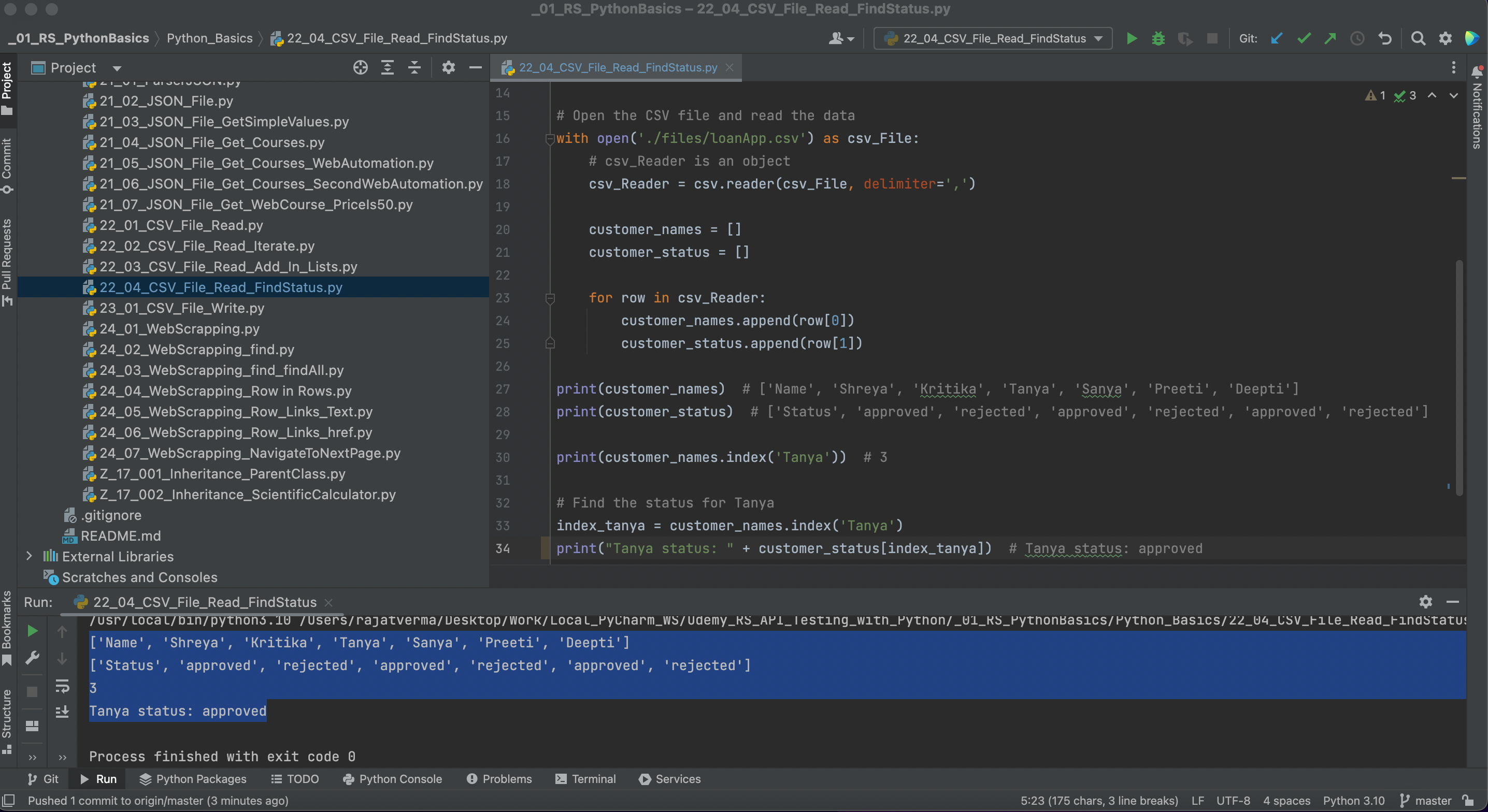Collapse all in Project panel
The image size is (1488, 812).
pyautogui.click(x=414, y=67)
